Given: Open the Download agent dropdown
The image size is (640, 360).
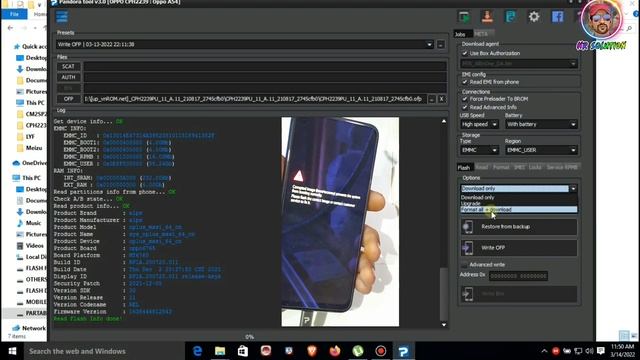Looking at the screenshot, I should pyautogui.click(x=519, y=64).
